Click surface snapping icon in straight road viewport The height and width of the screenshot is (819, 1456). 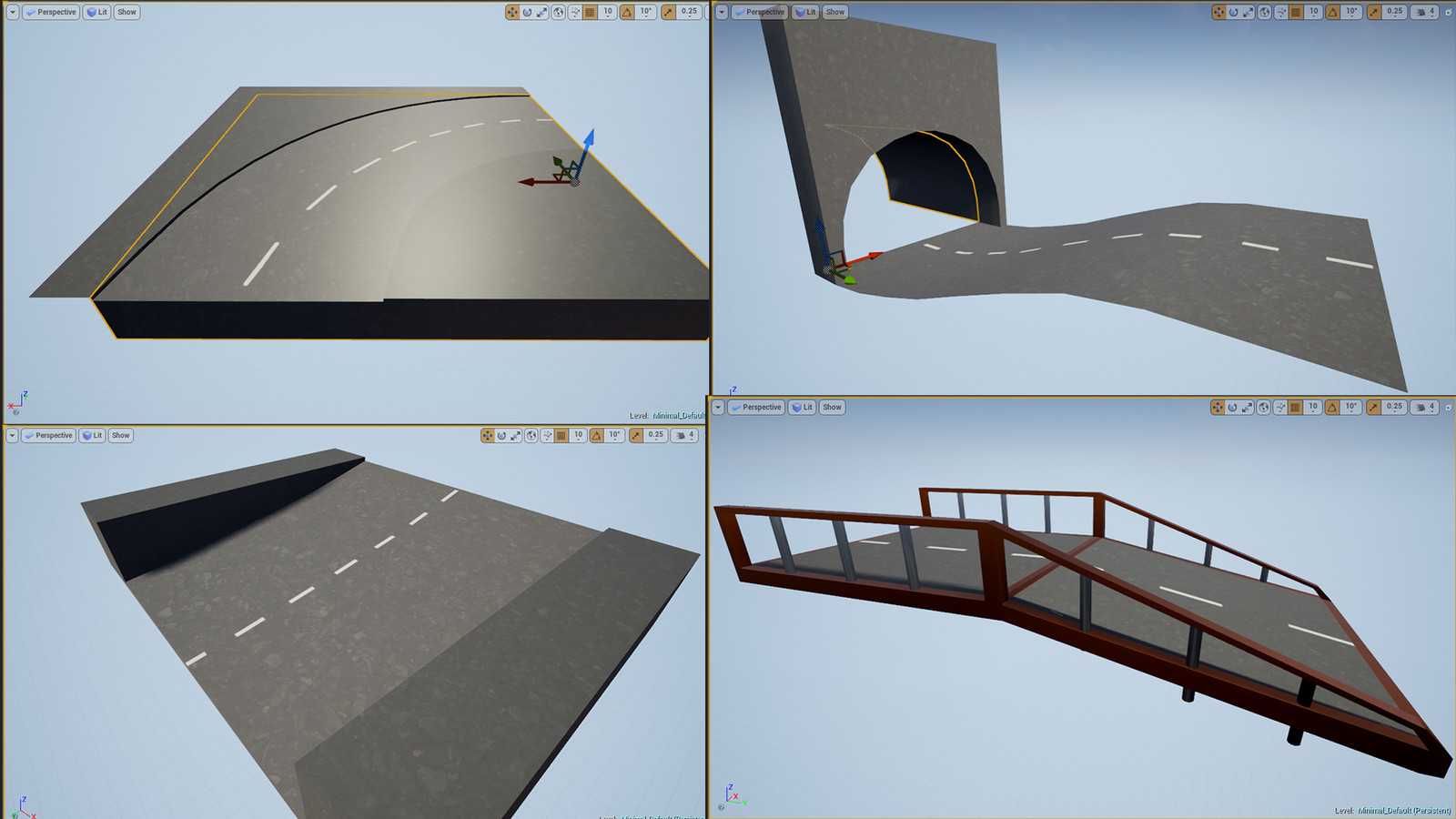coord(547,435)
